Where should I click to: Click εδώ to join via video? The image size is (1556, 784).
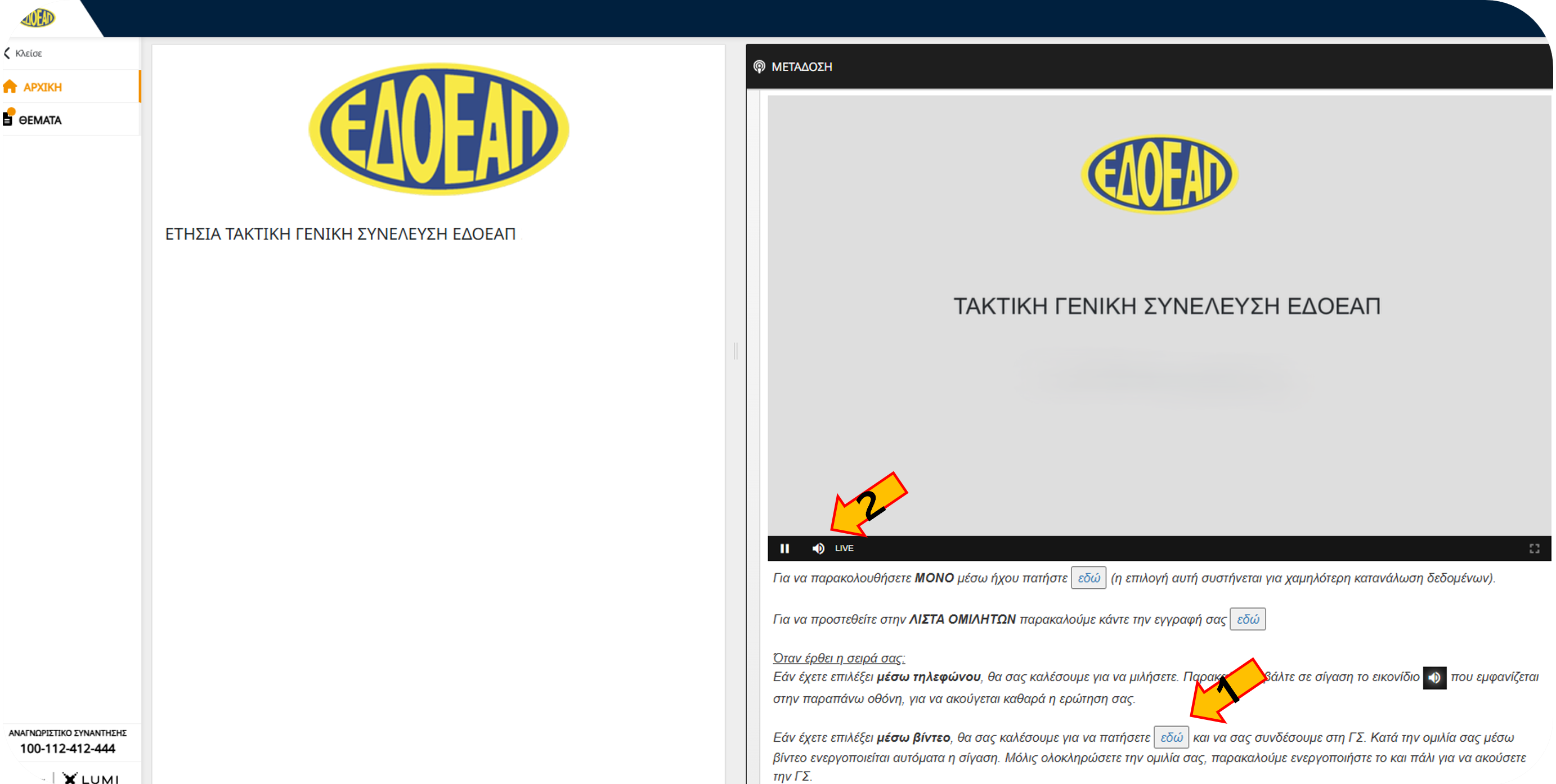(x=1171, y=737)
